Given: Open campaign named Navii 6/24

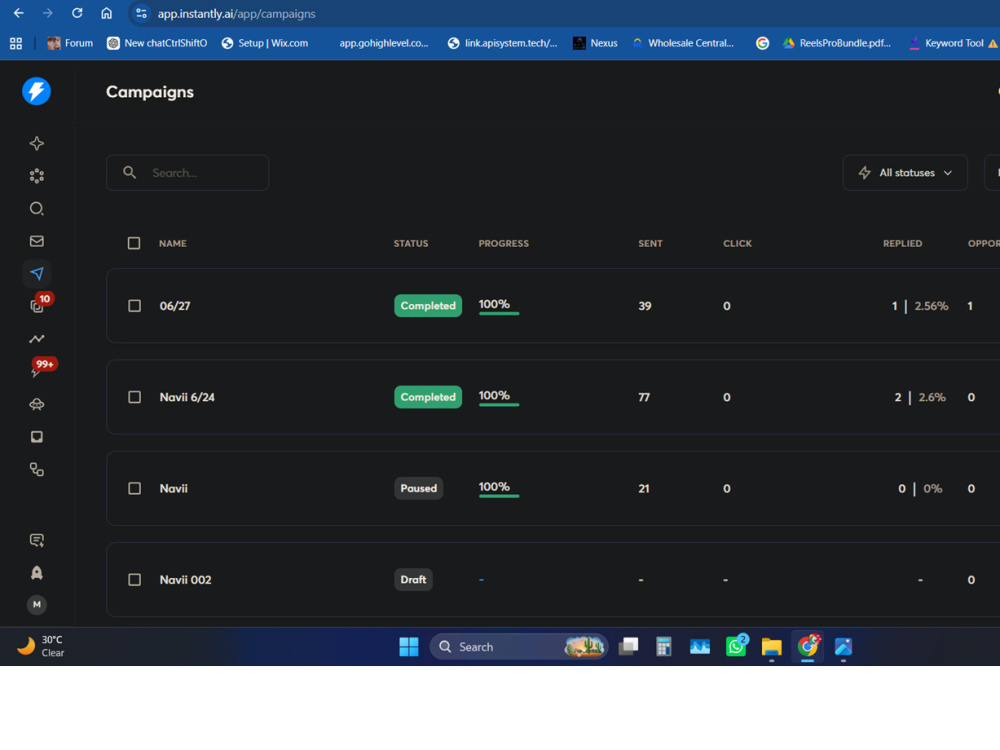Looking at the screenshot, I should [x=187, y=397].
